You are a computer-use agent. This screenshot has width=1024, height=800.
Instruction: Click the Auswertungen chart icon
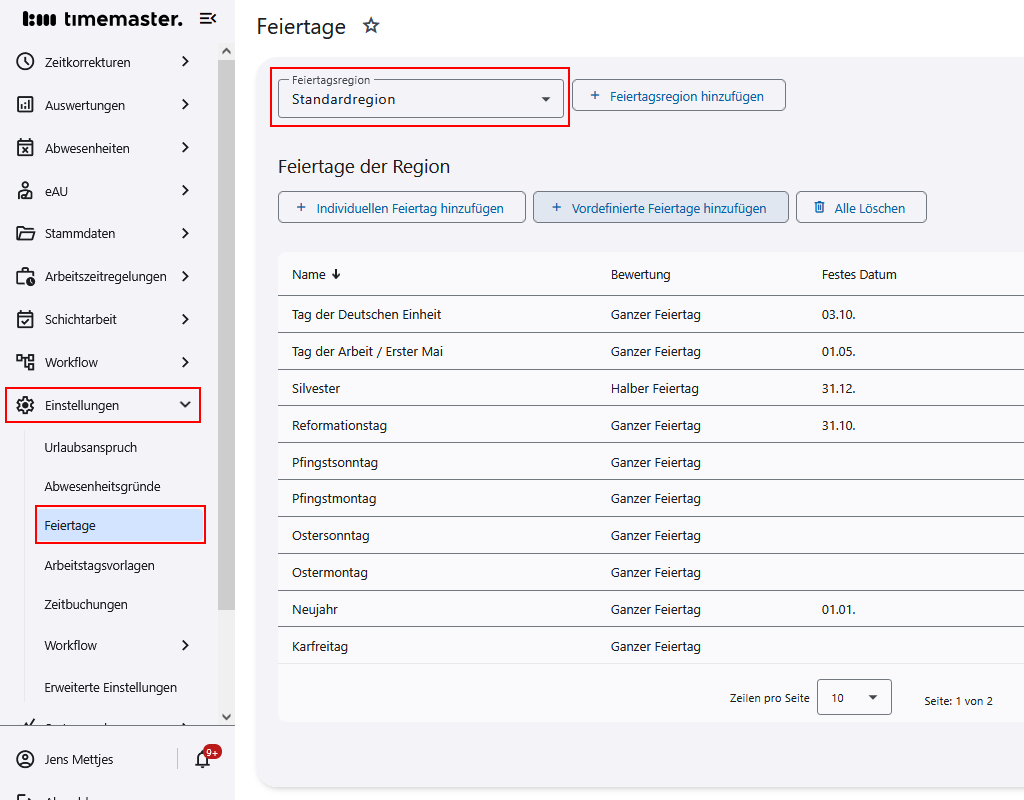coord(26,105)
